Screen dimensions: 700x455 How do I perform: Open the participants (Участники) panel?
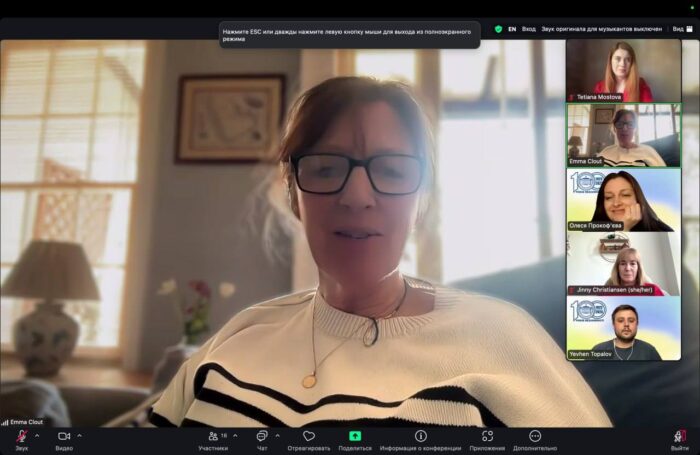(x=213, y=437)
